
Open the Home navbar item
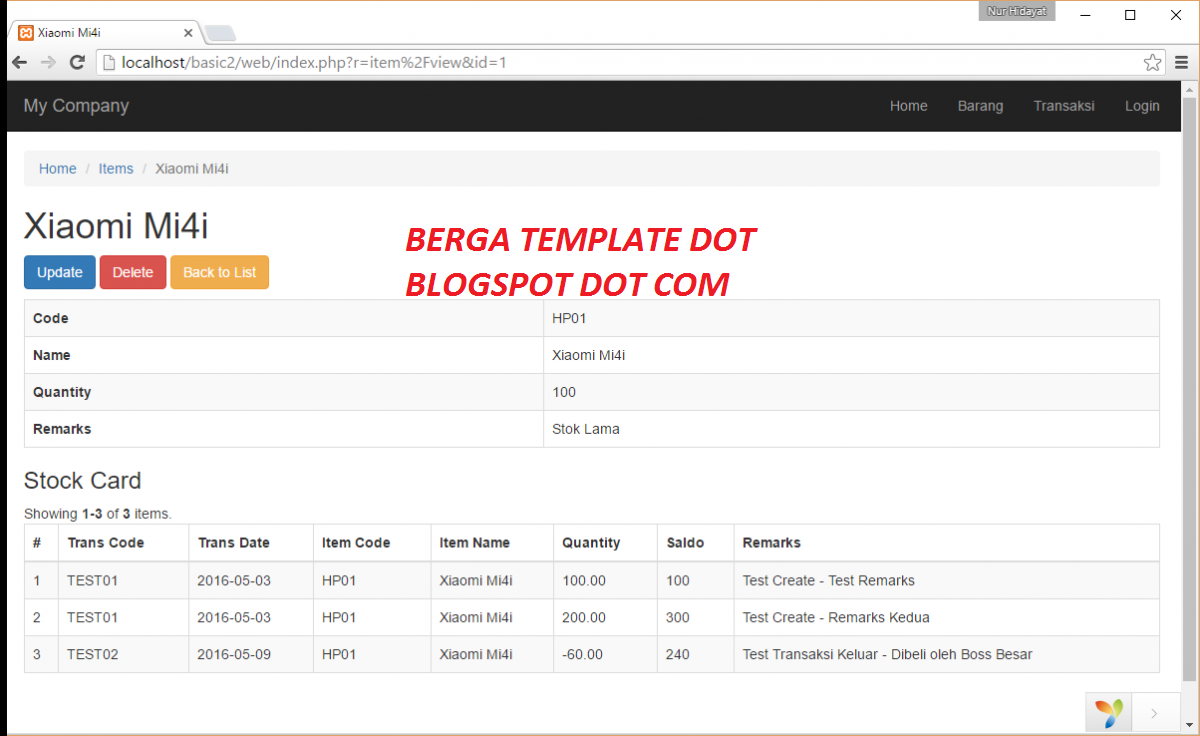(x=908, y=106)
